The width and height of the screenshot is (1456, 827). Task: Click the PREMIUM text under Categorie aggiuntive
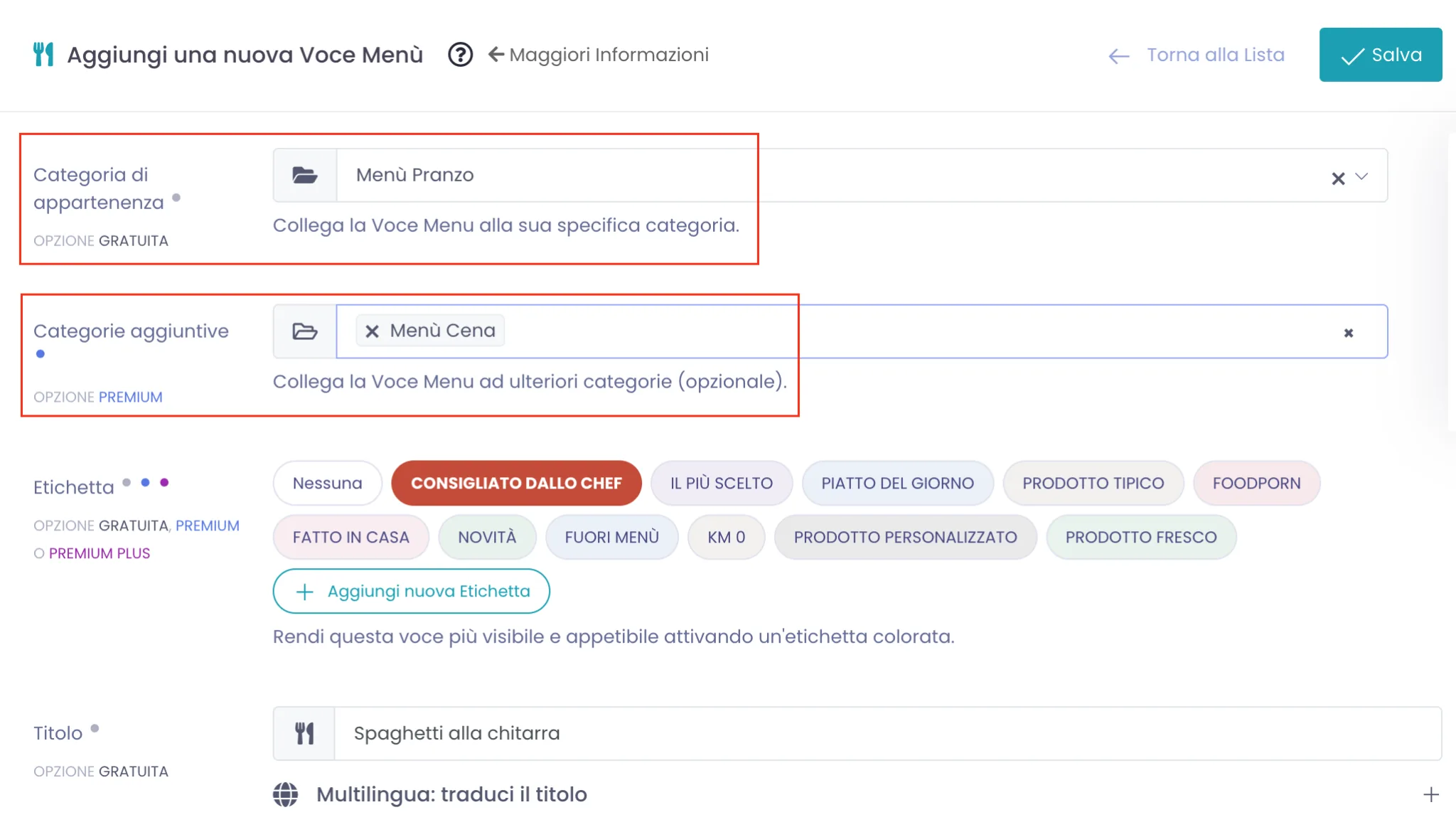pyautogui.click(x=131, y=398)
